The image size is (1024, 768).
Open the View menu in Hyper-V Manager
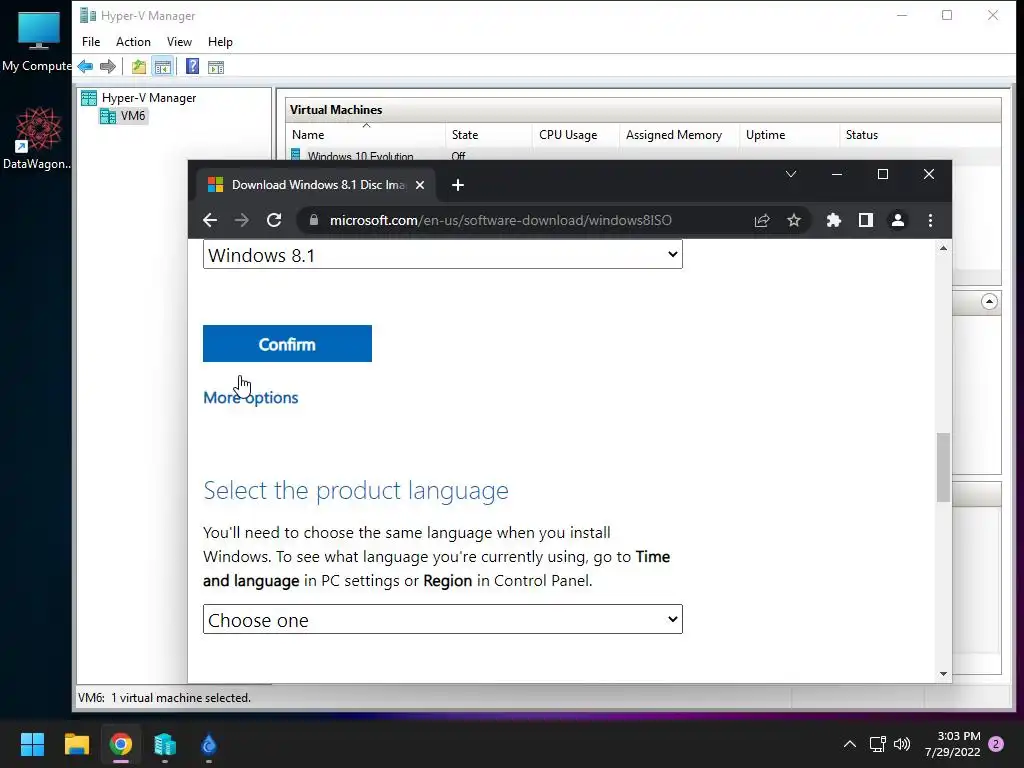click(x=179, y=42)
